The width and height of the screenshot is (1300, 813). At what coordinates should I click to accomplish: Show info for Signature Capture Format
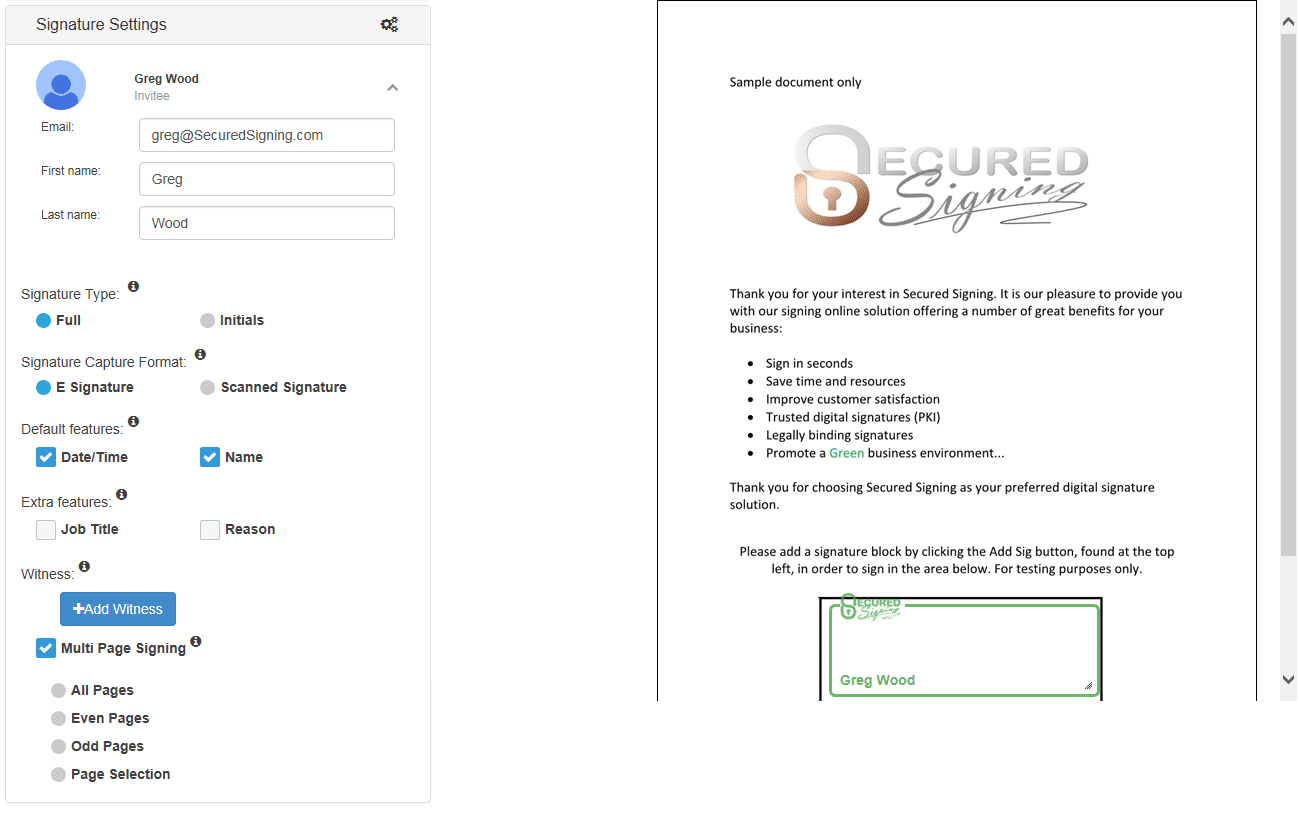tap(200, 355)
